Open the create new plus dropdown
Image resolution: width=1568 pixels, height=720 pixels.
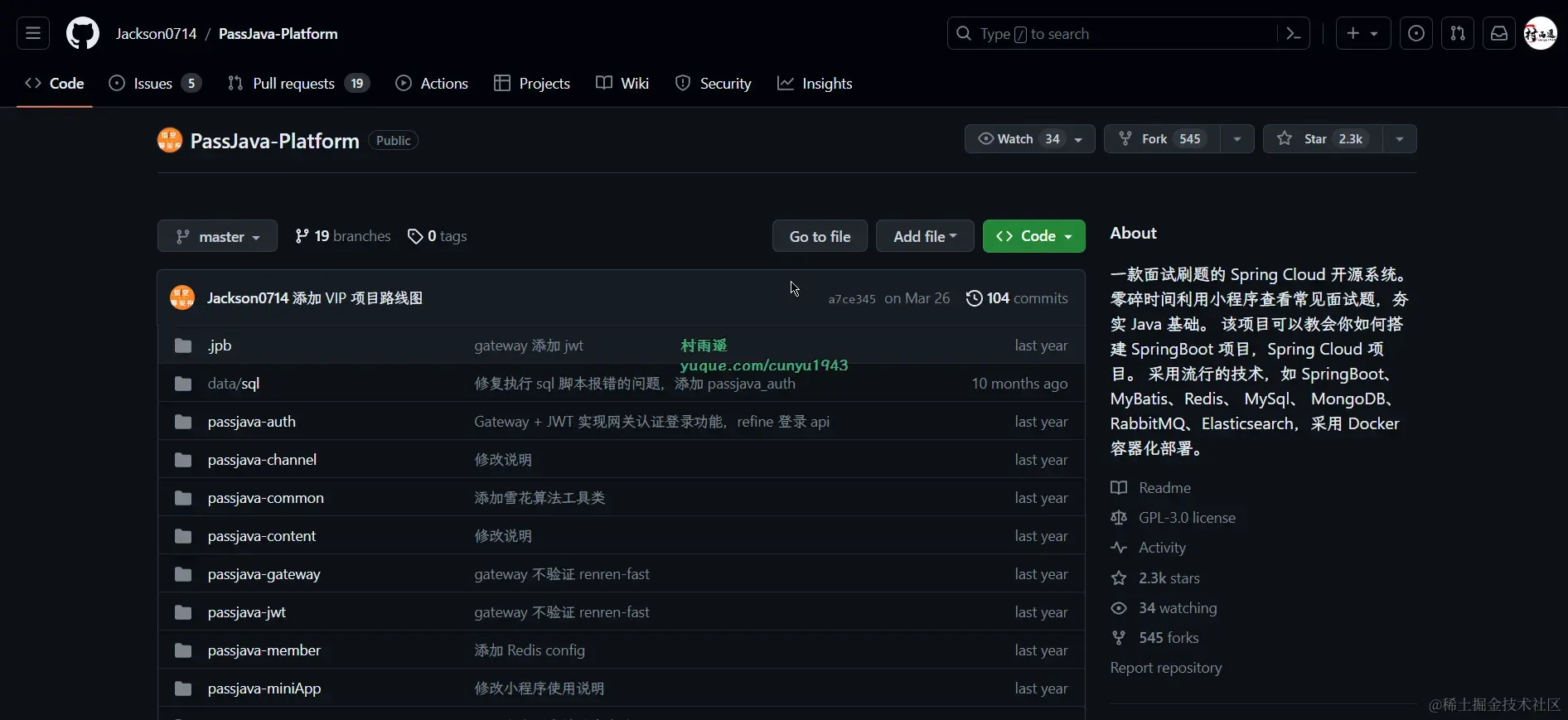(x=1362, y=34)
